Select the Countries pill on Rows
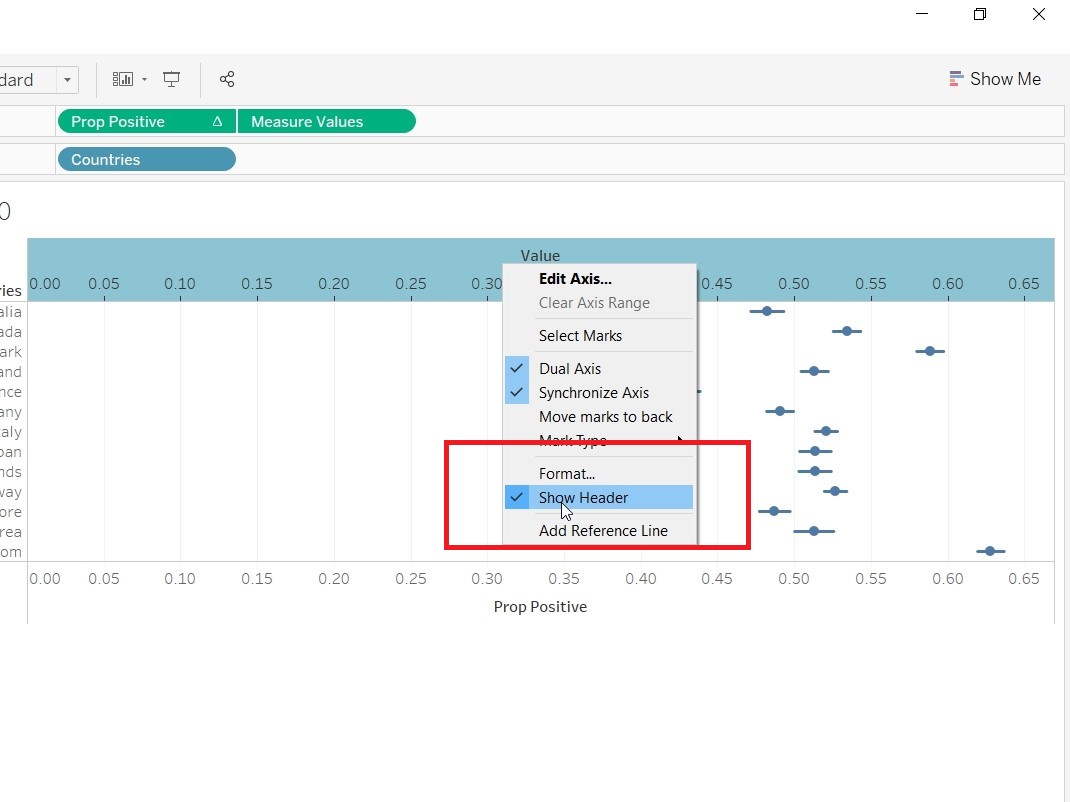The image size is (1070, 802). [146, 160]
